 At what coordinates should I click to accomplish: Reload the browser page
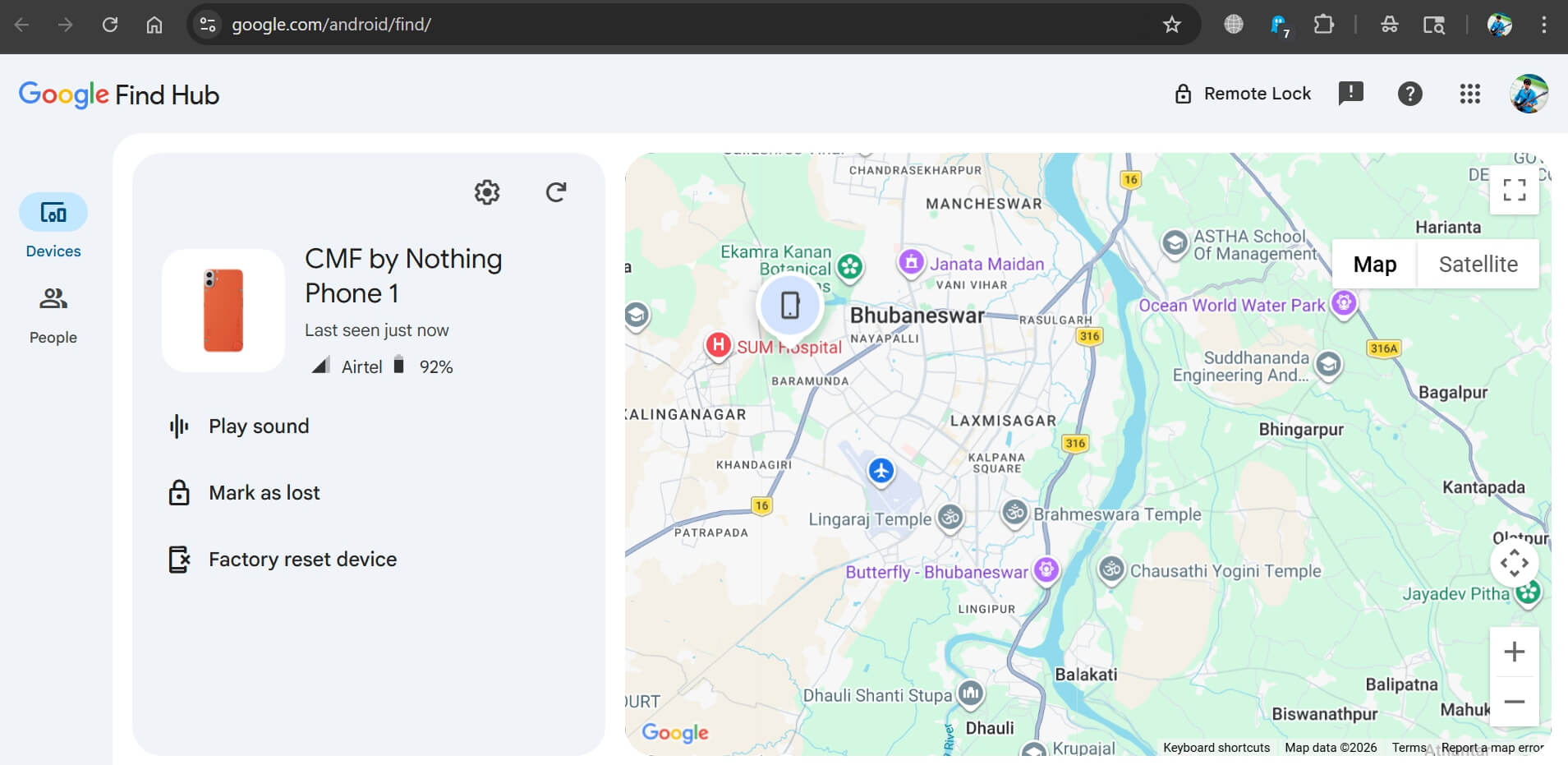(110, 25)
